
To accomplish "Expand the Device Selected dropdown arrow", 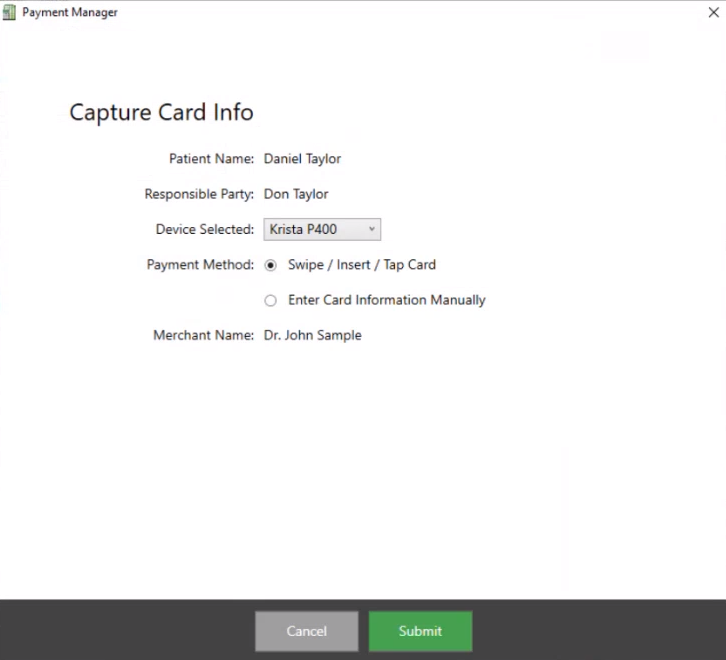I will [372, 230].
